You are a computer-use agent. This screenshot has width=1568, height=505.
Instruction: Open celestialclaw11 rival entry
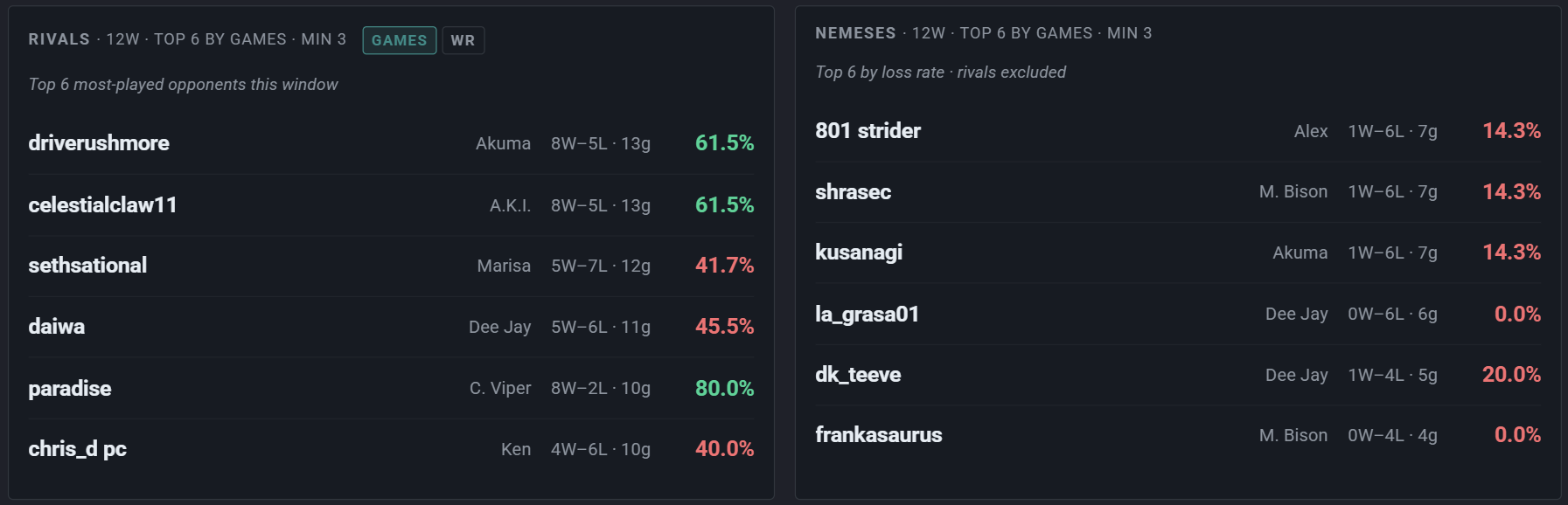tap(391, 204)
